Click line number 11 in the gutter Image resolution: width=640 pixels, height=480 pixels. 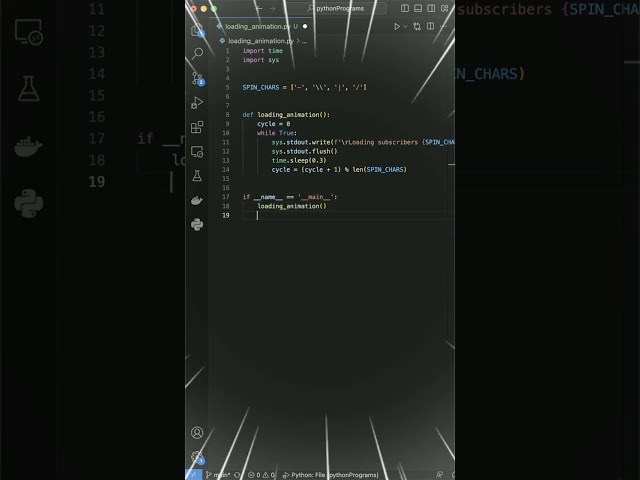226,142
